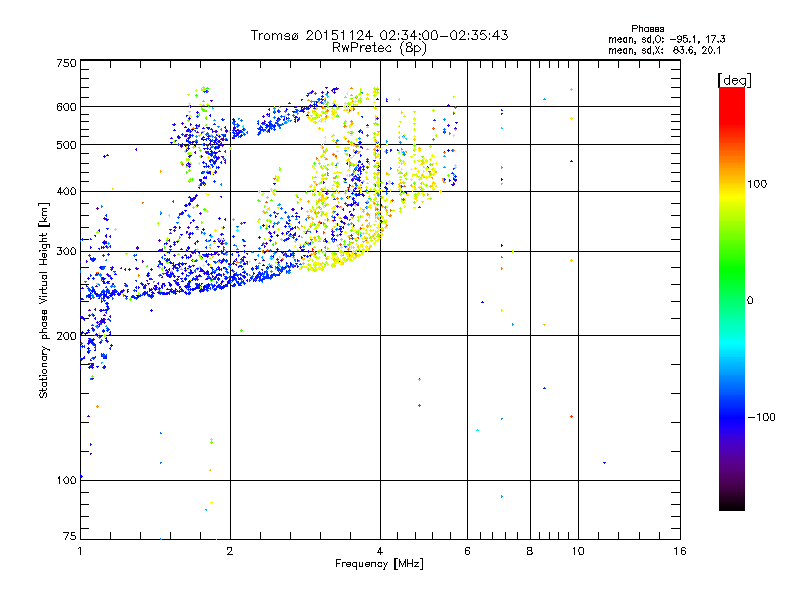This screenshot has height=600, width=800.
Task: Click the x-axis tick label '10'
Action: coord(578,551)
